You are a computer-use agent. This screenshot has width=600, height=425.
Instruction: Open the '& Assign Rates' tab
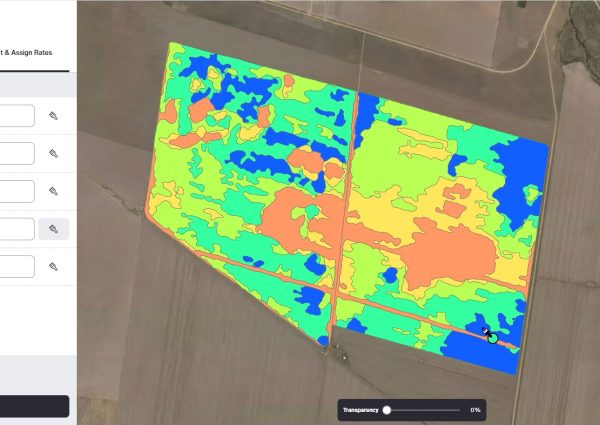click(x=26, y=53)
